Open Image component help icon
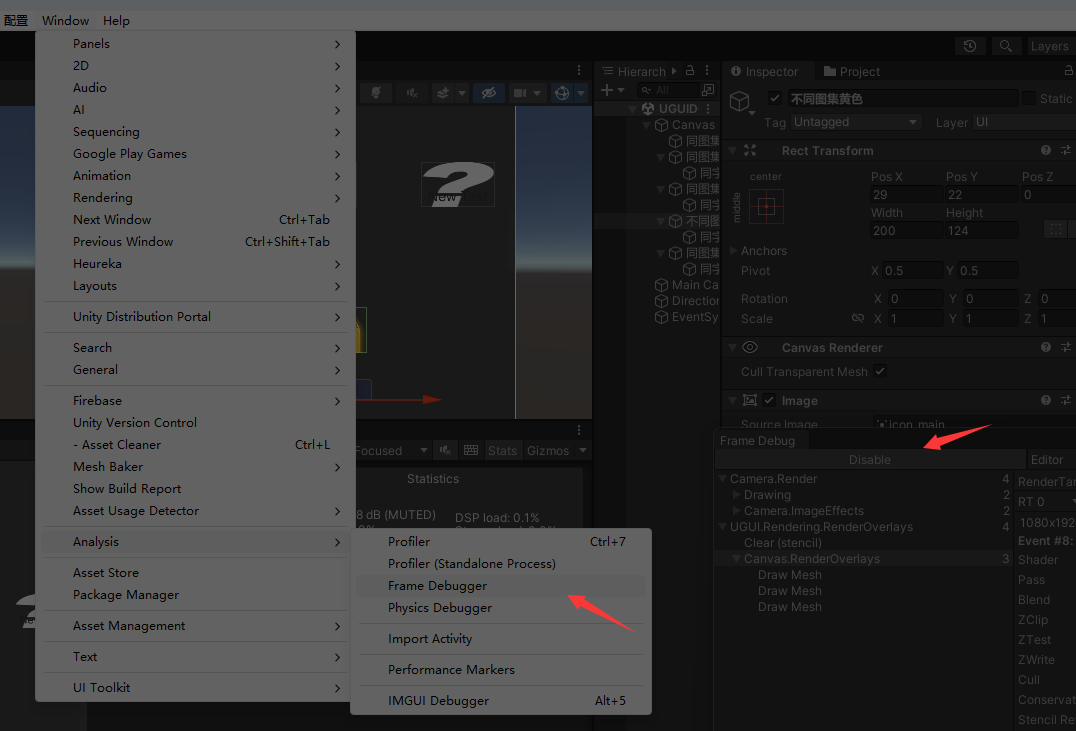This screenshot has height=731, width=1076. point(1046,400)
